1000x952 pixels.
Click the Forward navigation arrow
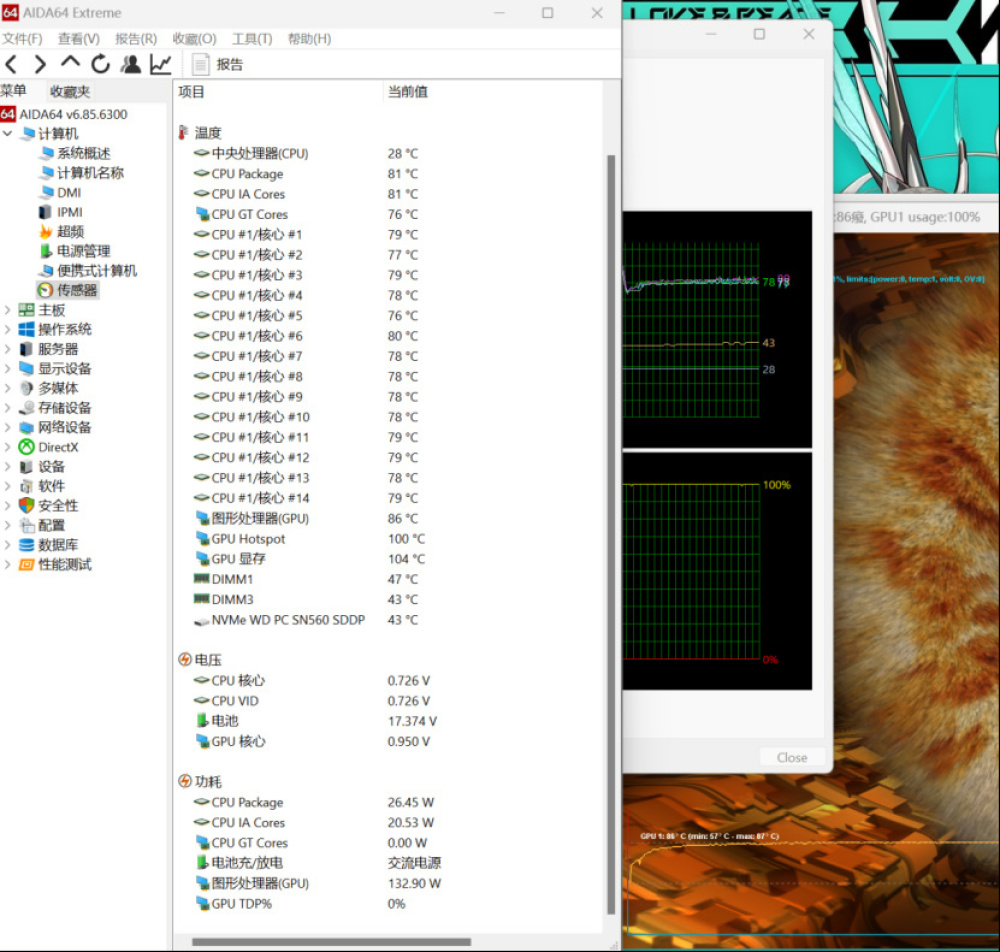(40, 65)
